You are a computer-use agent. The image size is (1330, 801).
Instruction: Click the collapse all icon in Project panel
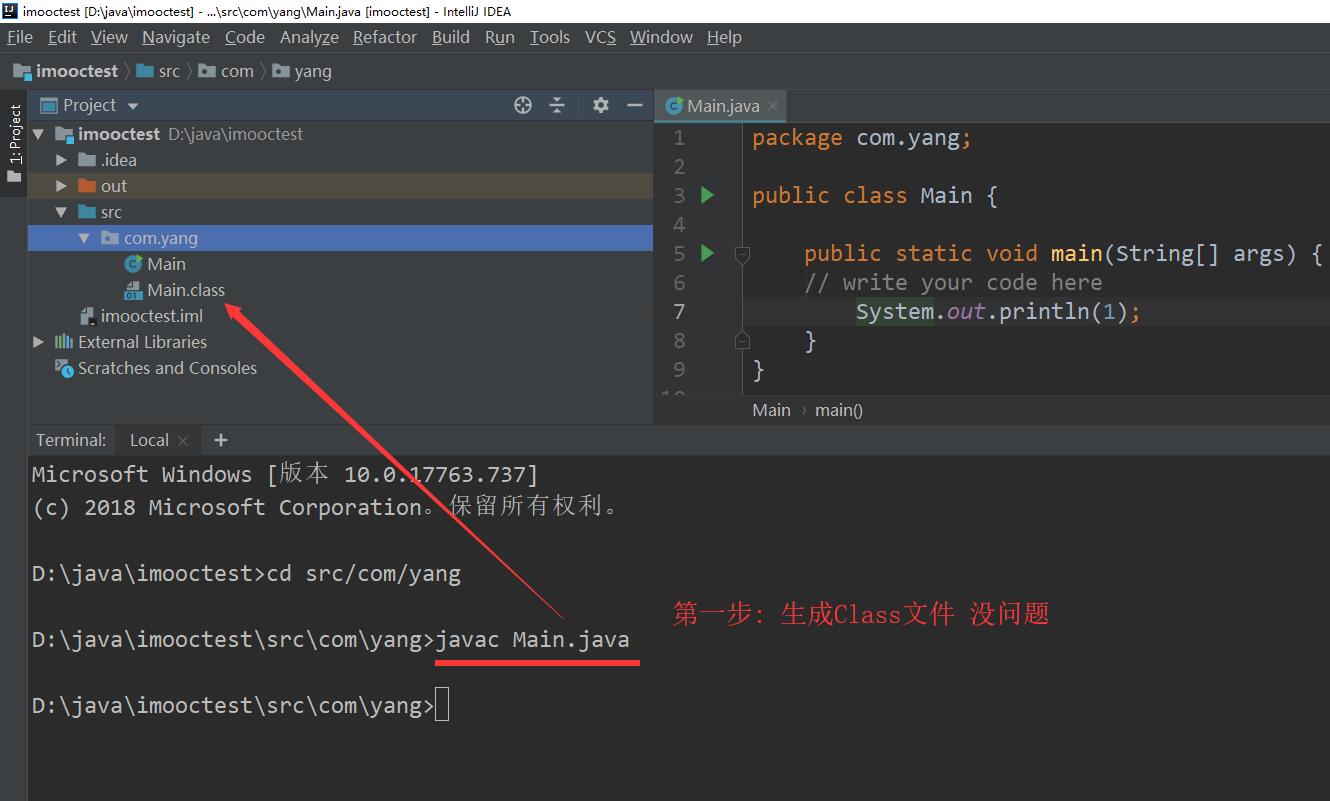[x=557, y=105]
